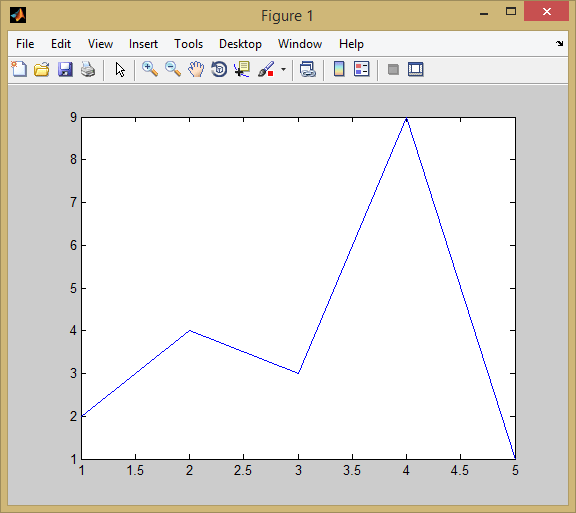576x513 pixels.
Task: Print the figure with the printer icon
Action: click(x=88, y=69)
